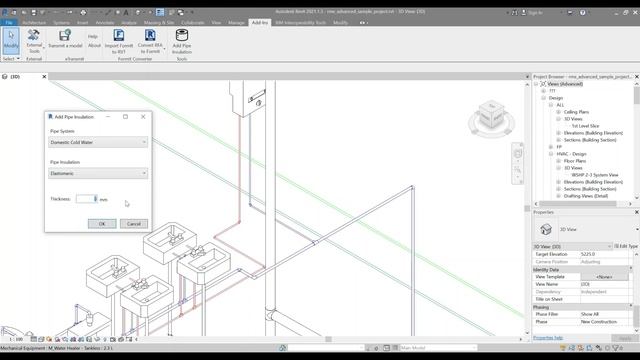Close the {3D} view tab
640x360 pixels.
[44, 77]
